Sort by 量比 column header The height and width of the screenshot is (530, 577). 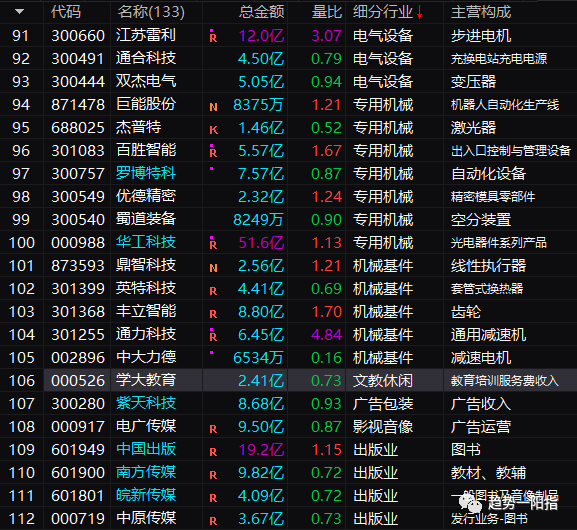[327, 12]
